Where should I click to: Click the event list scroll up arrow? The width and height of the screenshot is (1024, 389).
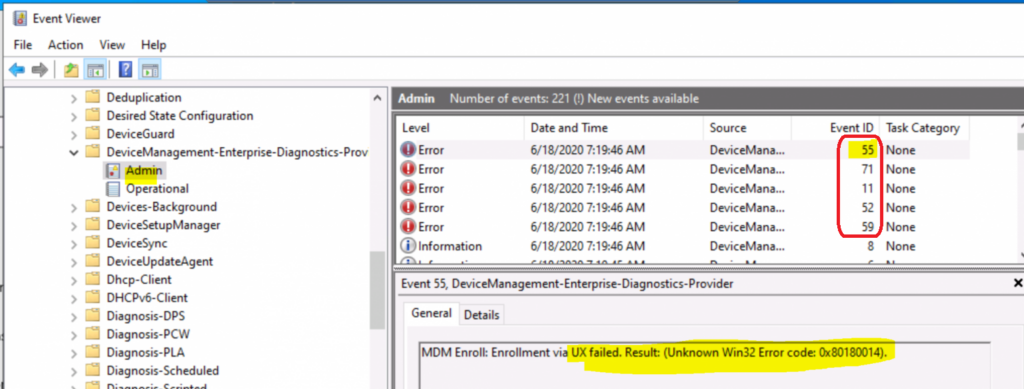[x=1020, y=125]
